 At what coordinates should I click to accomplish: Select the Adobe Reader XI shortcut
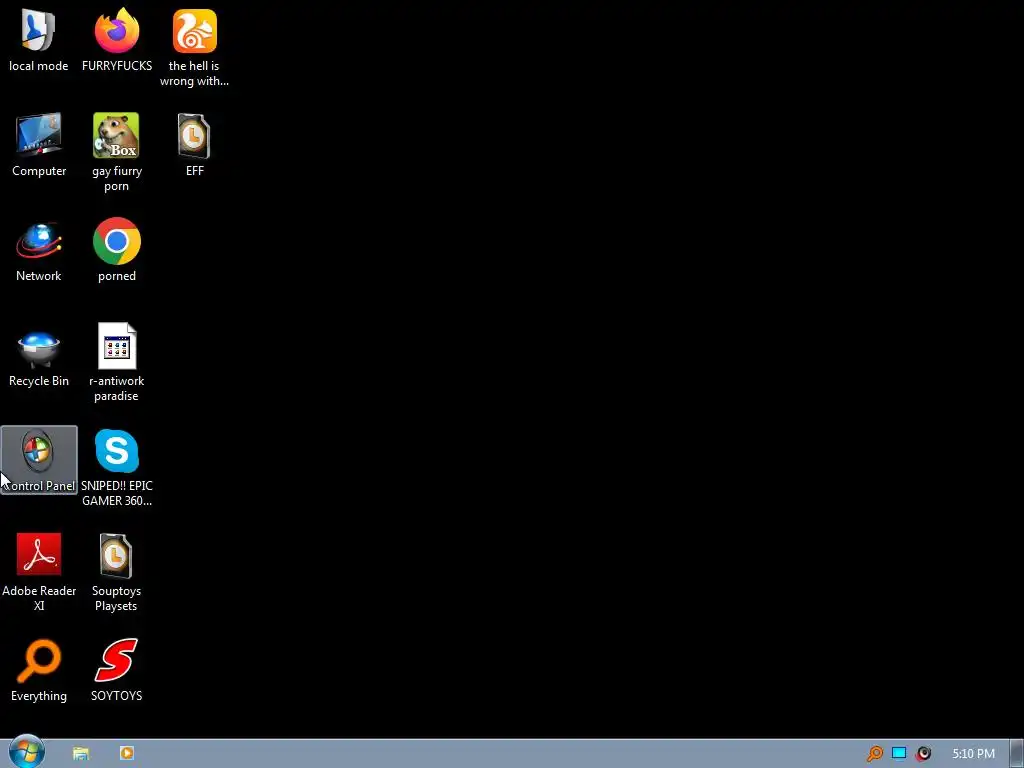tap(39, 572)
